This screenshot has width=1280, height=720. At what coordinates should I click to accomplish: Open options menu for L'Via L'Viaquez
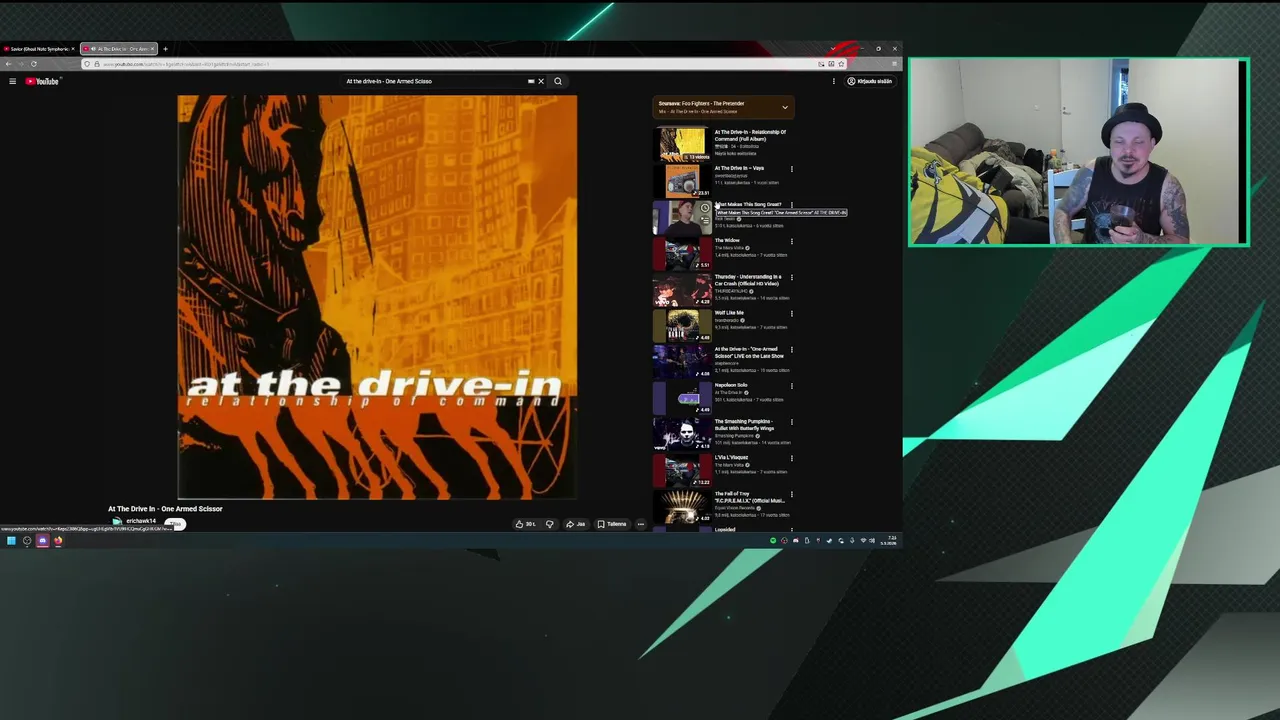click(791, 458)
